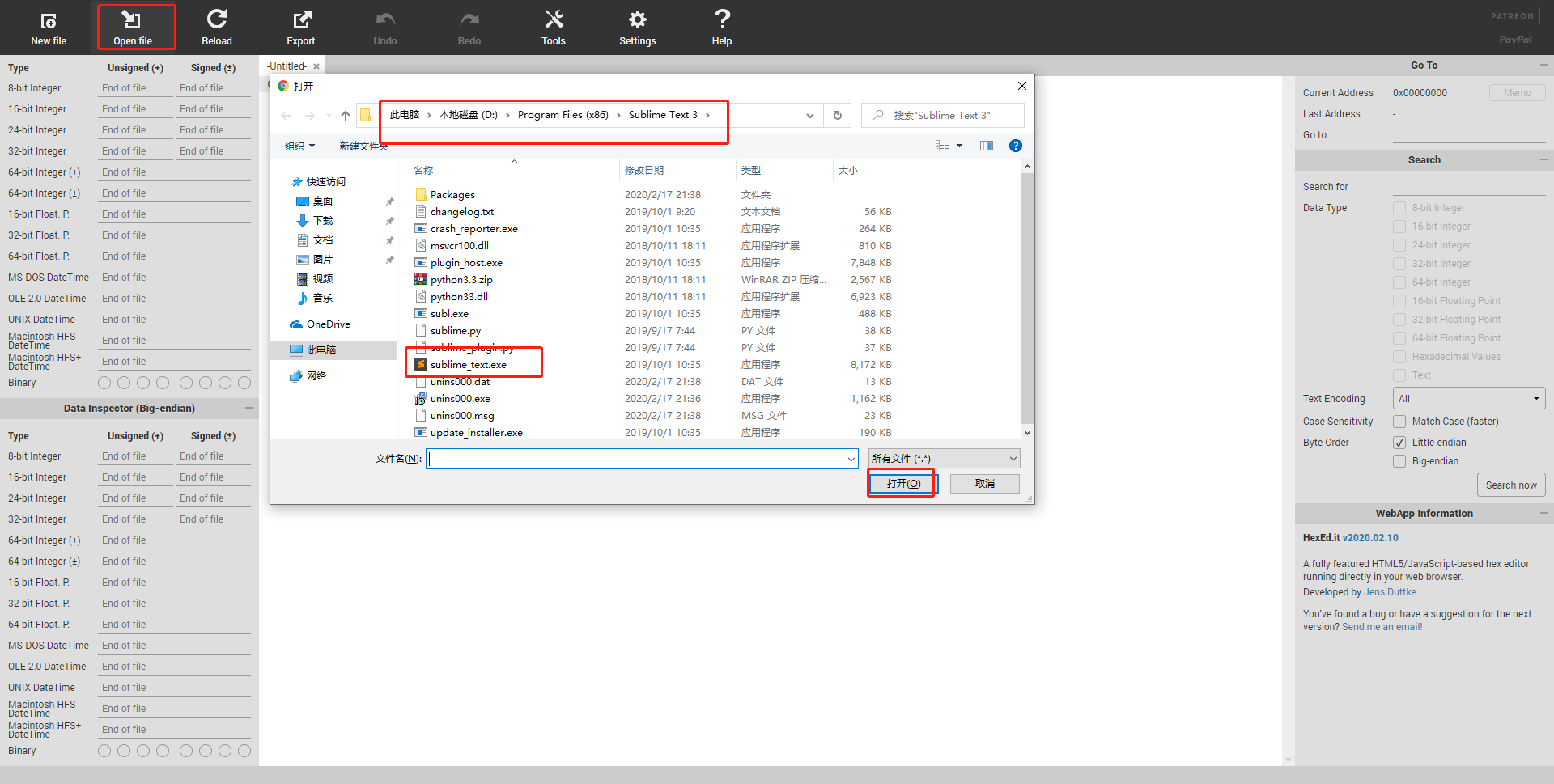Go up one folder level in dialog
Image resolution: width=1554 pixels, height=784 pixels.
(x=346, y=116)
